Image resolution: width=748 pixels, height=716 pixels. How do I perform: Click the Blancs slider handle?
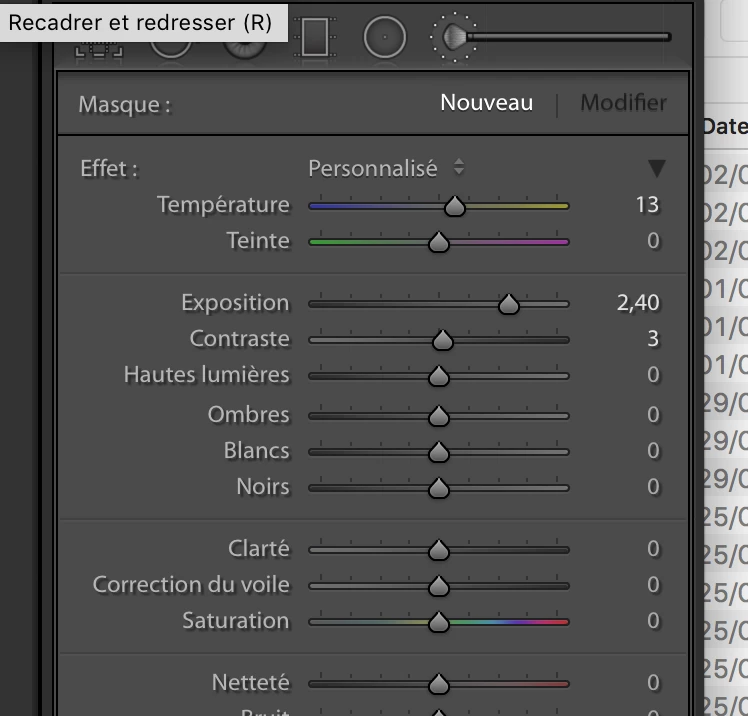(x=438, y=452)
